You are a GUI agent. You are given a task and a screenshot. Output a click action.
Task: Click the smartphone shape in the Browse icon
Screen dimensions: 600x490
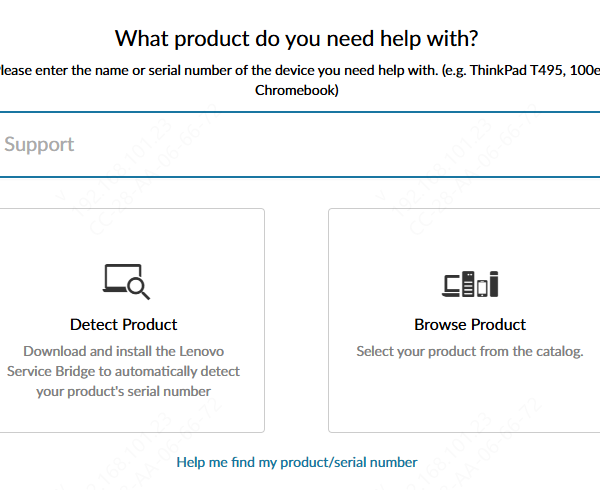(x=482, y=288)
